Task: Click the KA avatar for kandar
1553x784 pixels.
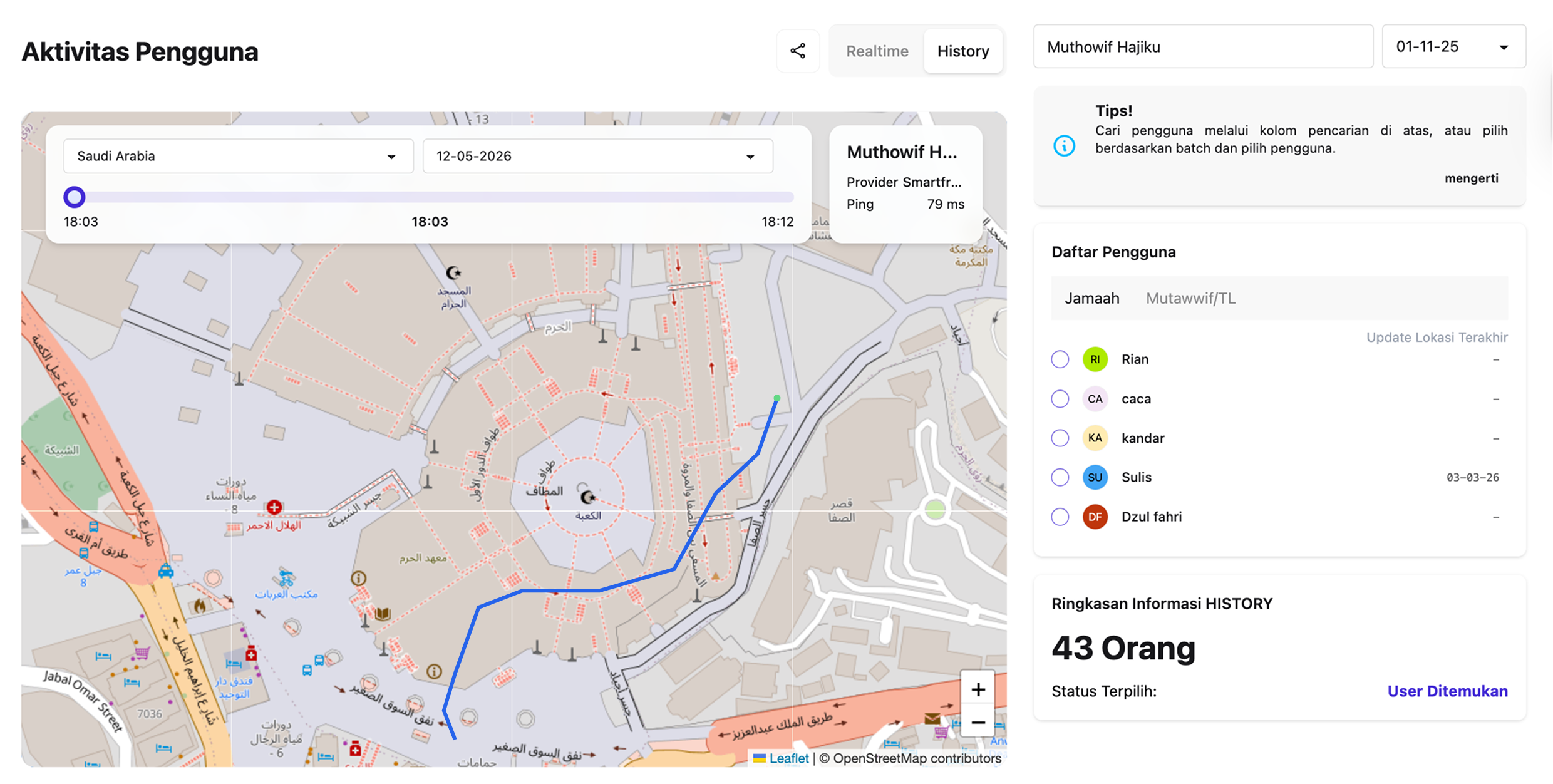Action: pos(1095,438)
